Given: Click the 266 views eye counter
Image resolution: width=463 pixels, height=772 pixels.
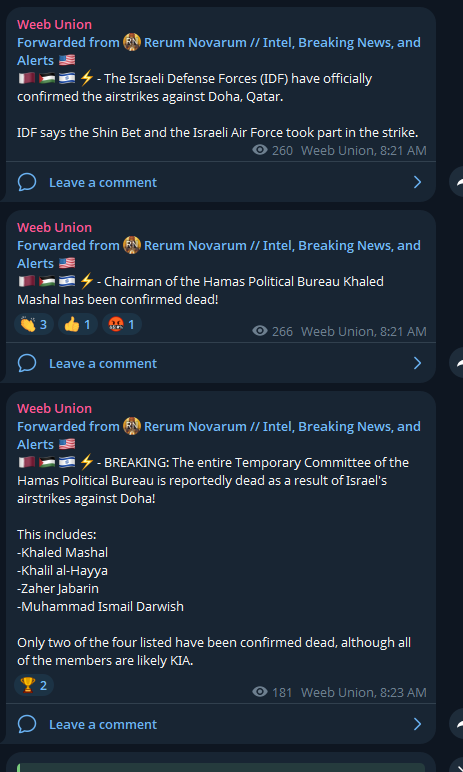Looking at the screenshot, I should [x=272, y=331].
